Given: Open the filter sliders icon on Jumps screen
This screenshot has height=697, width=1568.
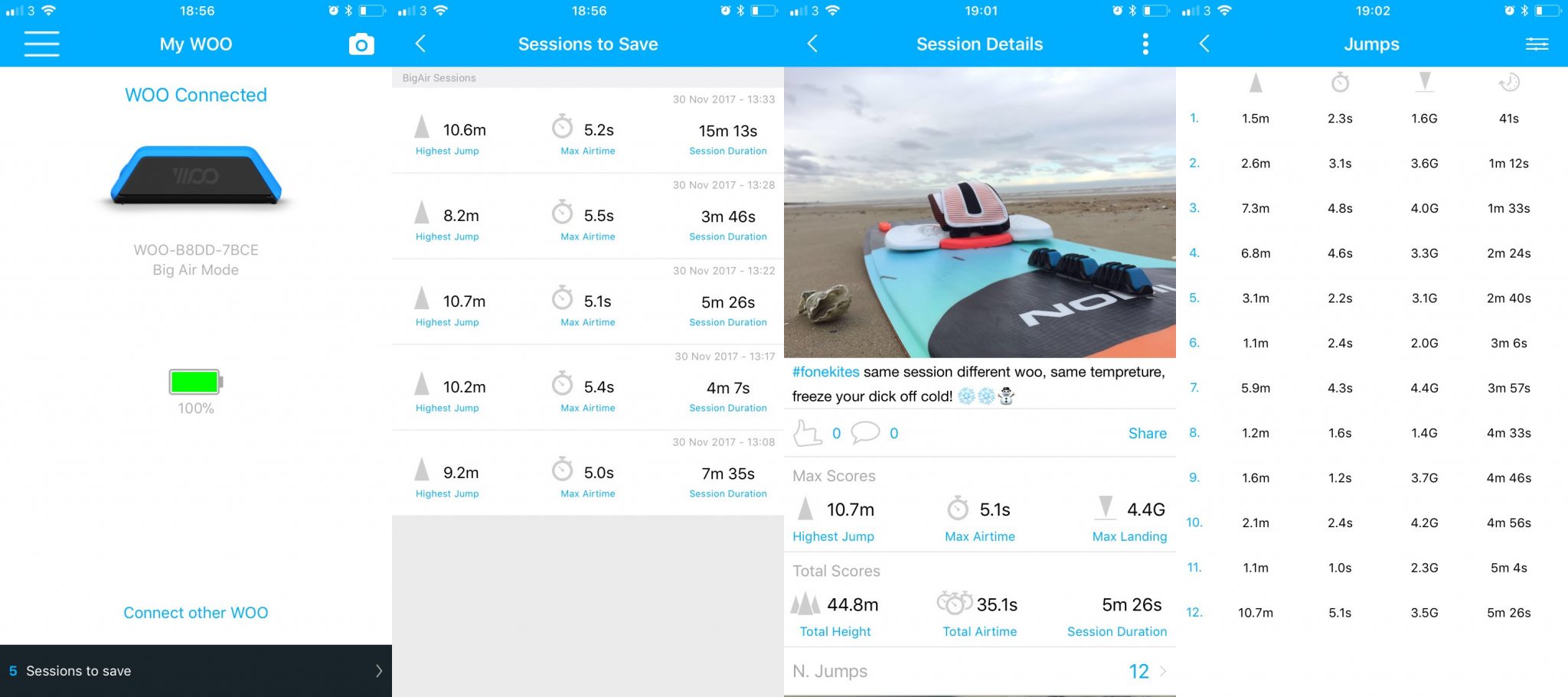Looking at the screenshot, I should tap(1537, 44).
